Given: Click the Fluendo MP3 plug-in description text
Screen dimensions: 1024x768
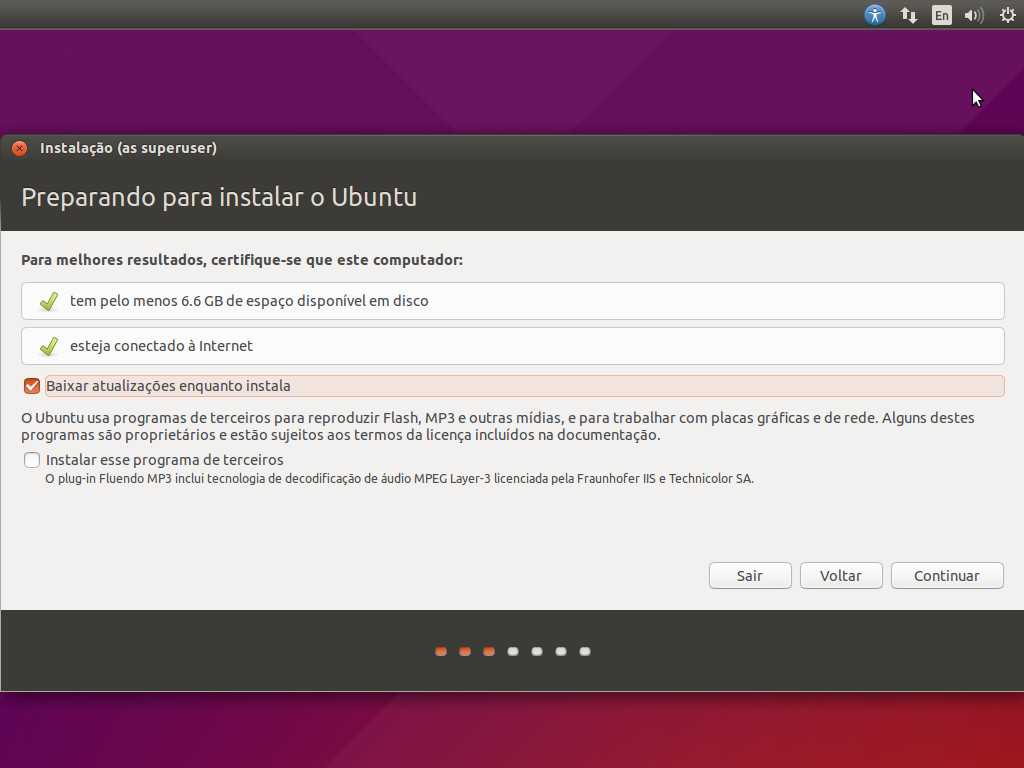Looking at the screenshot, I should point(399,479).
